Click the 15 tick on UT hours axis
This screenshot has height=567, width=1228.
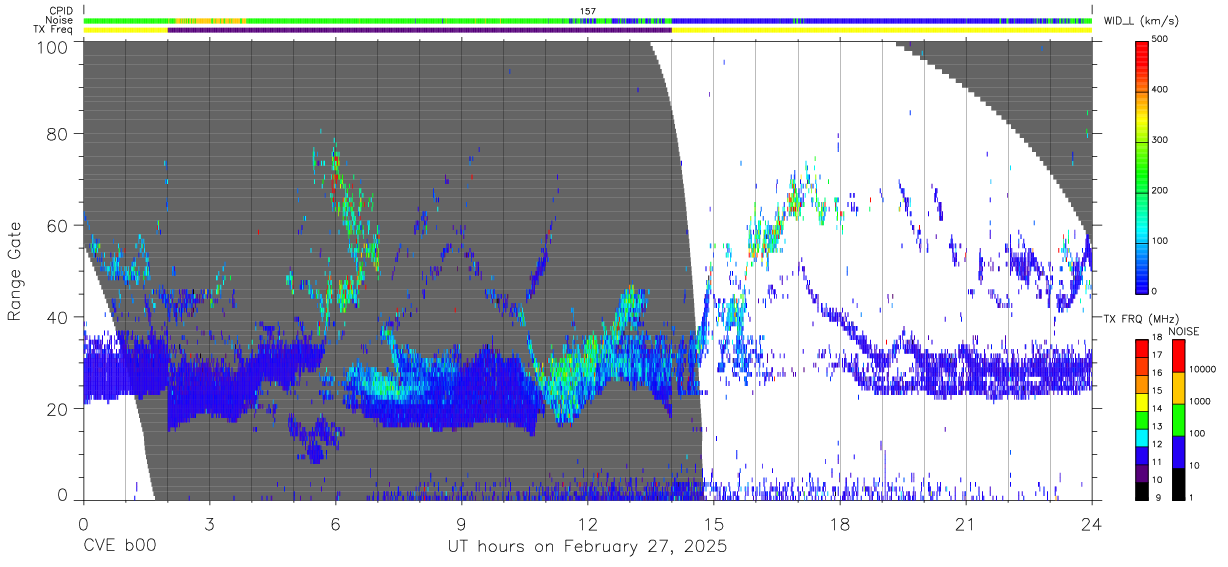click(x=713, y=523)
